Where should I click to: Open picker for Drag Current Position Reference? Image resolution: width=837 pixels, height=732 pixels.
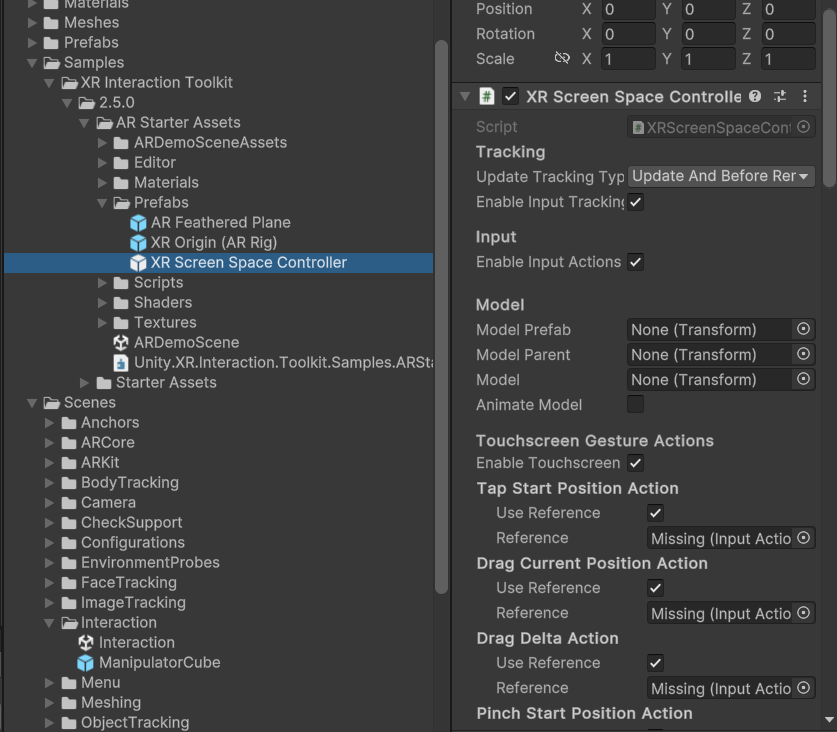click(803, 612)
